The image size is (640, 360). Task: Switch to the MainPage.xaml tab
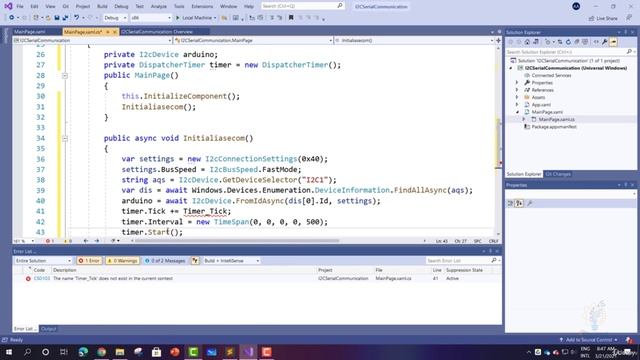(29, 31)
